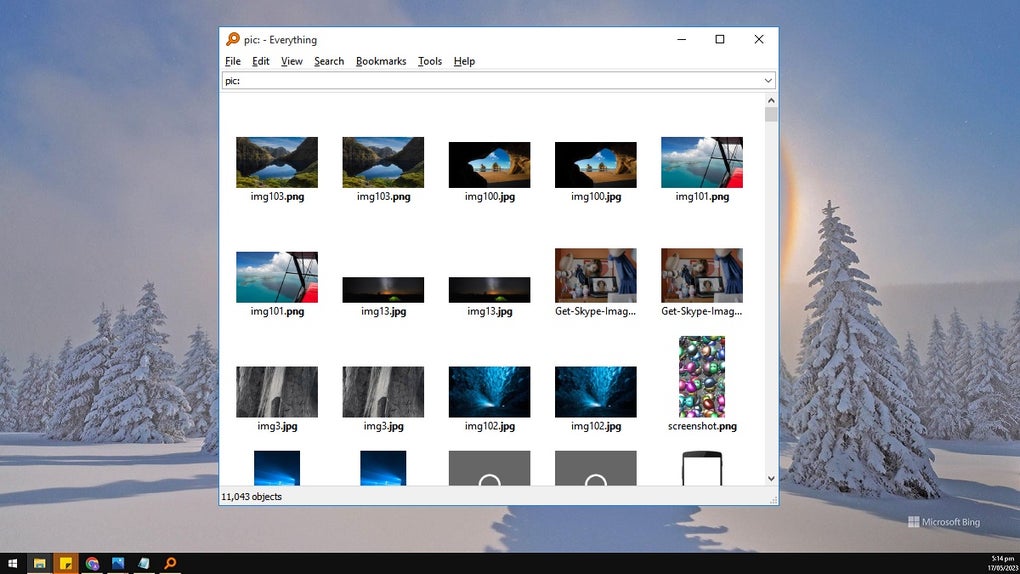Select the left Get-Skype-Imag... thumbnail
This screenshot has height=574, width=1020.
pyautogui.click(x=595, y=275)
